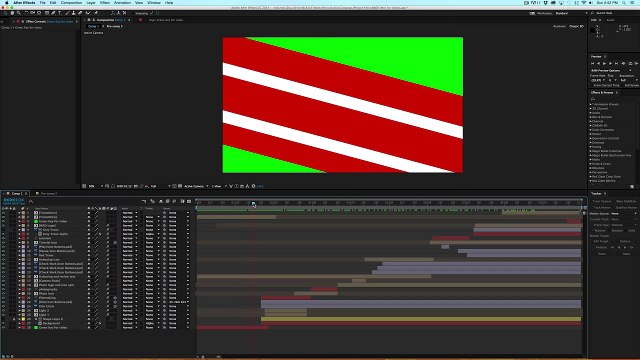Toggle the Snapping checkbox

coord(141,13)
